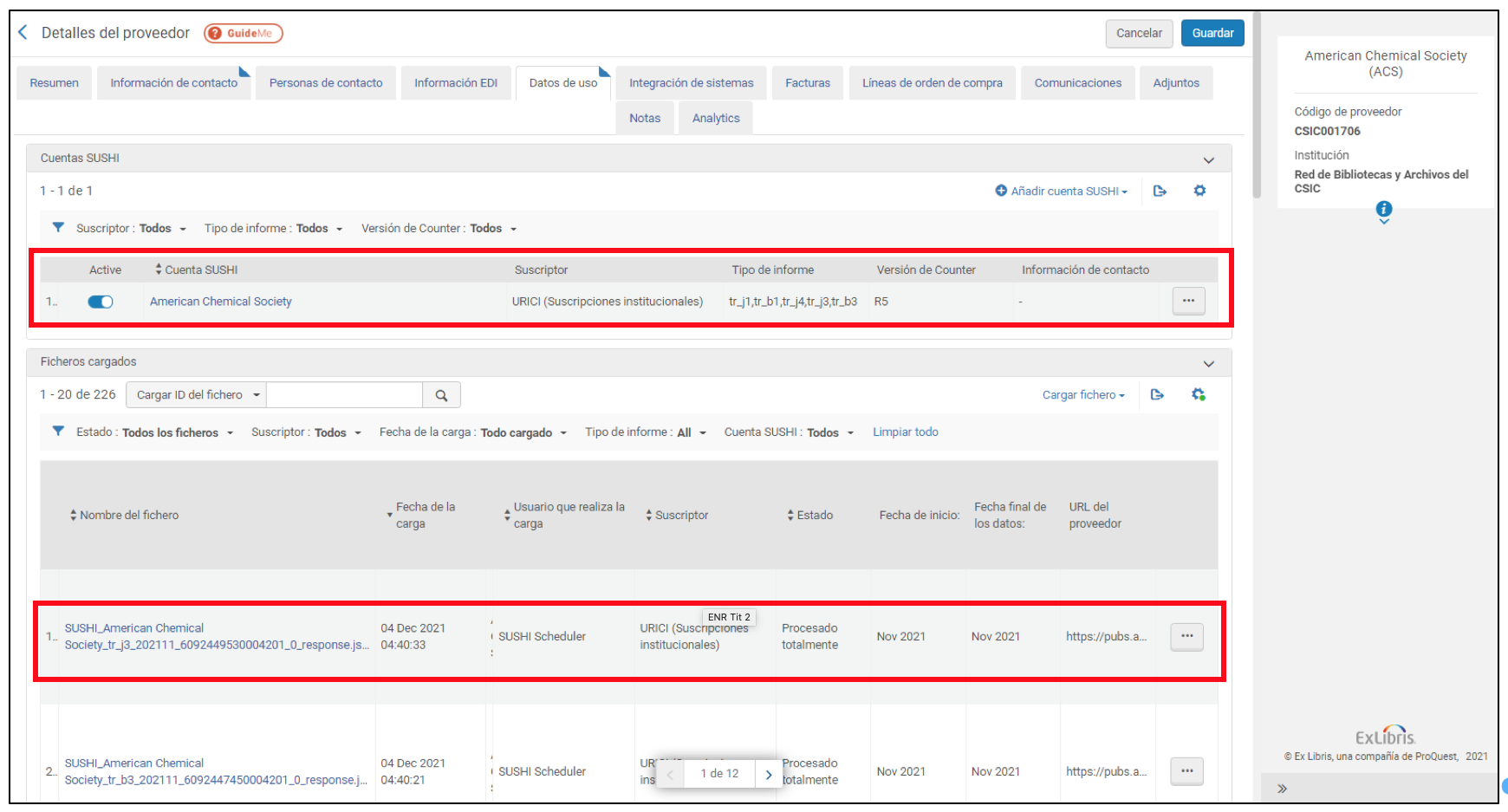Click export icon in Cuentas SUSHI section
1508x812 pixels.
click(1160, 191)
